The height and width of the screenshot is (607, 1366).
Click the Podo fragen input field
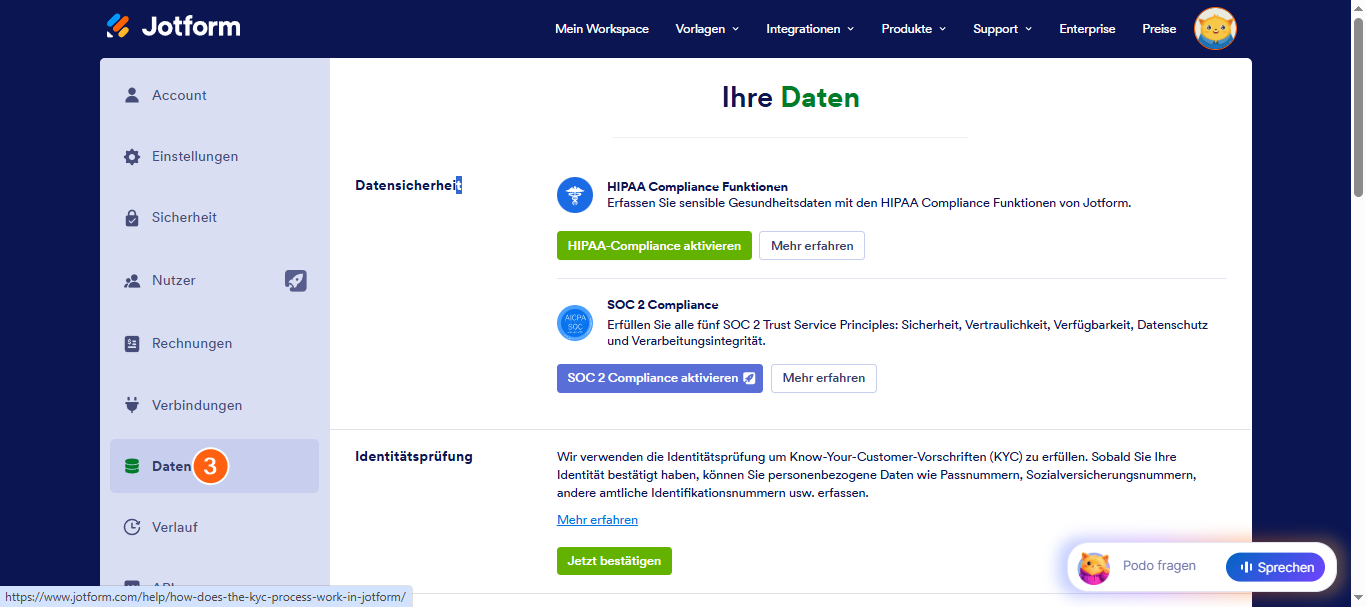(x=1159, y=566)
